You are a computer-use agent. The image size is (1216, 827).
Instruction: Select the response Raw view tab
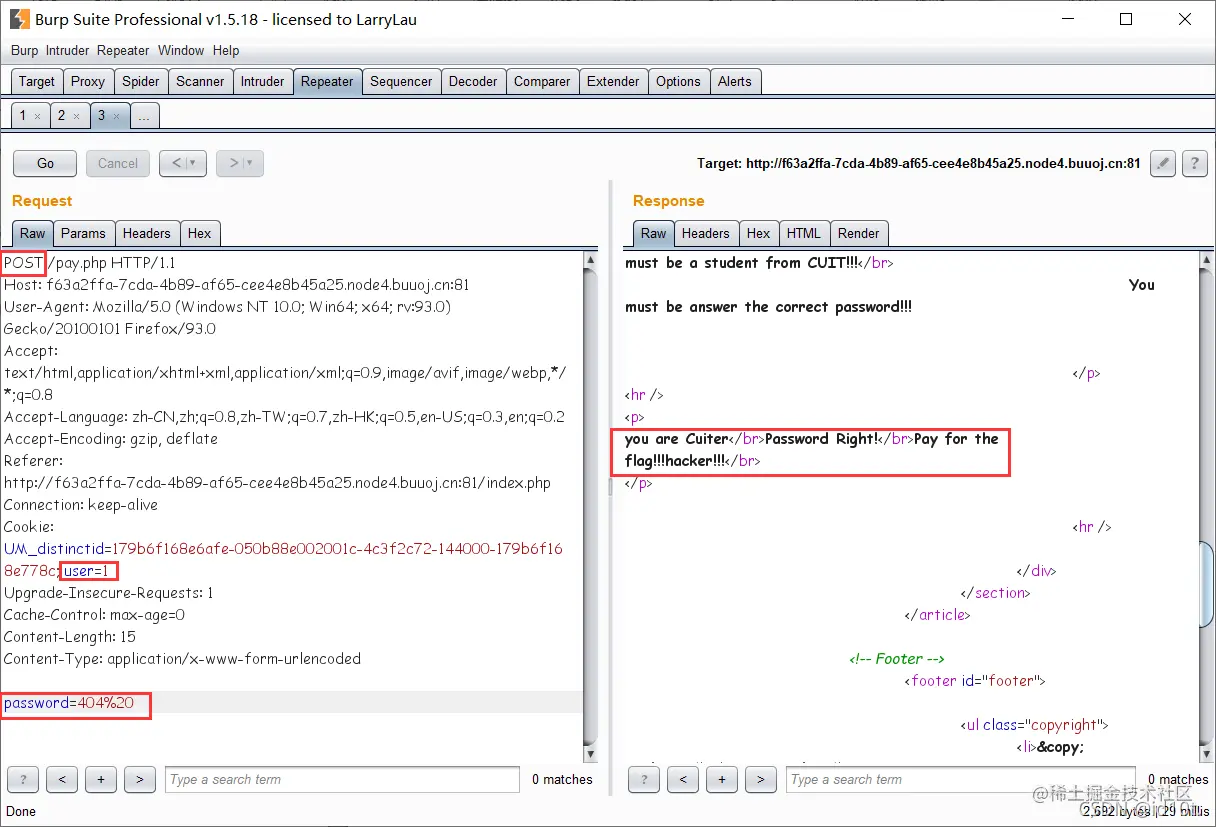654,233
